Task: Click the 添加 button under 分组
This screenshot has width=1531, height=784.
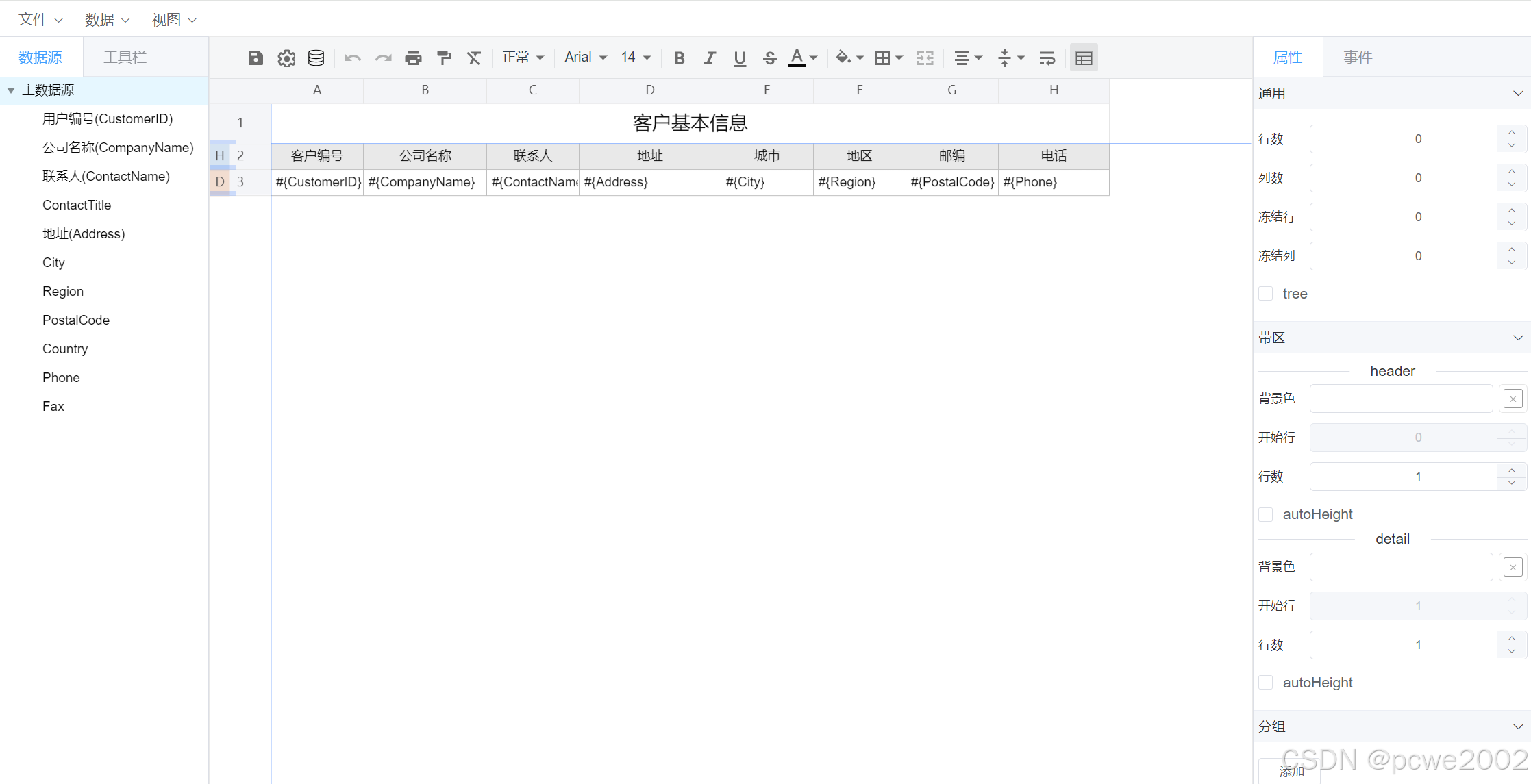Action: click(x=1291, y=771)
